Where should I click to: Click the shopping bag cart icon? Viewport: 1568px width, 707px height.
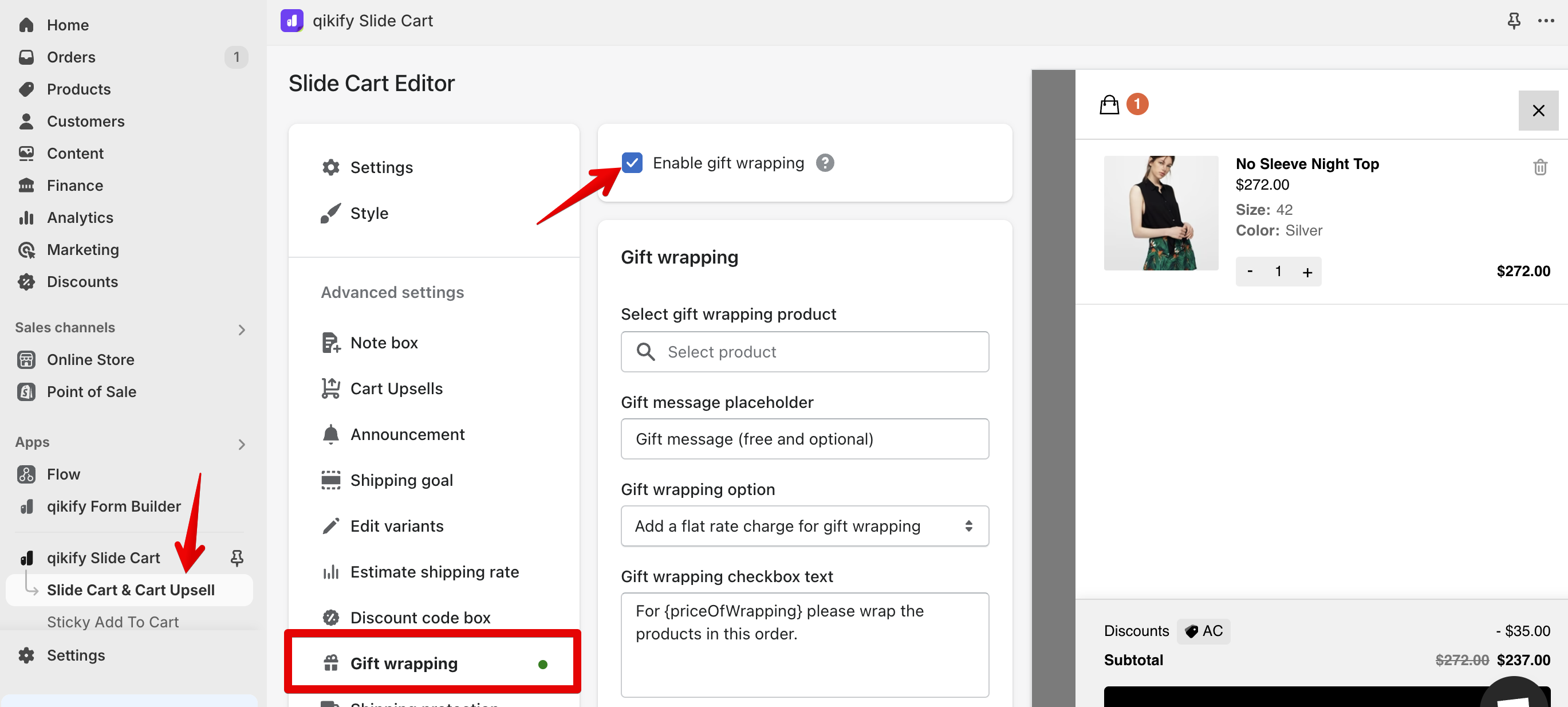point(1109,105)
